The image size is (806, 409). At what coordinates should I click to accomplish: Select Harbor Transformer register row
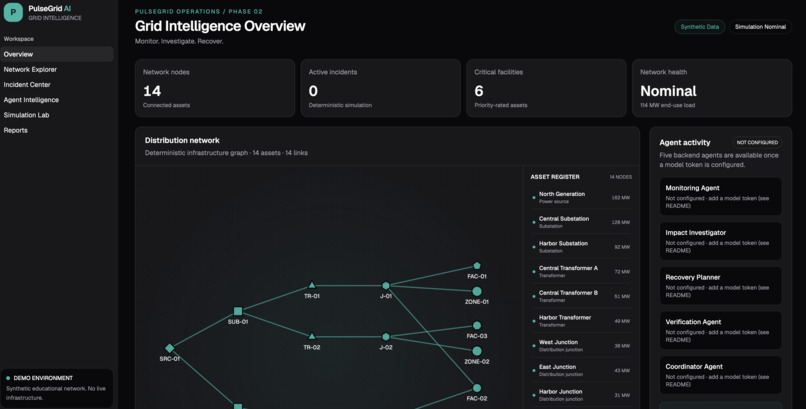(x=581, y=321)
